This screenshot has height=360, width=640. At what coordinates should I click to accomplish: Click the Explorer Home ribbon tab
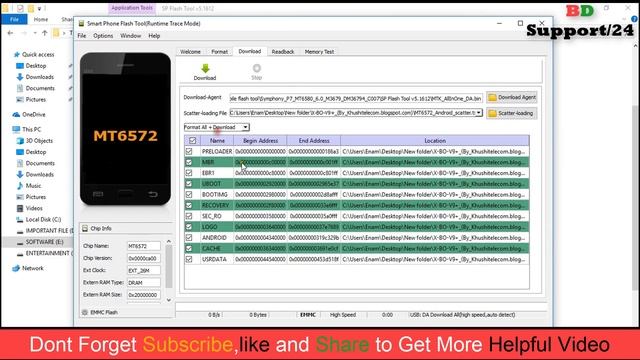click(41, 19)
